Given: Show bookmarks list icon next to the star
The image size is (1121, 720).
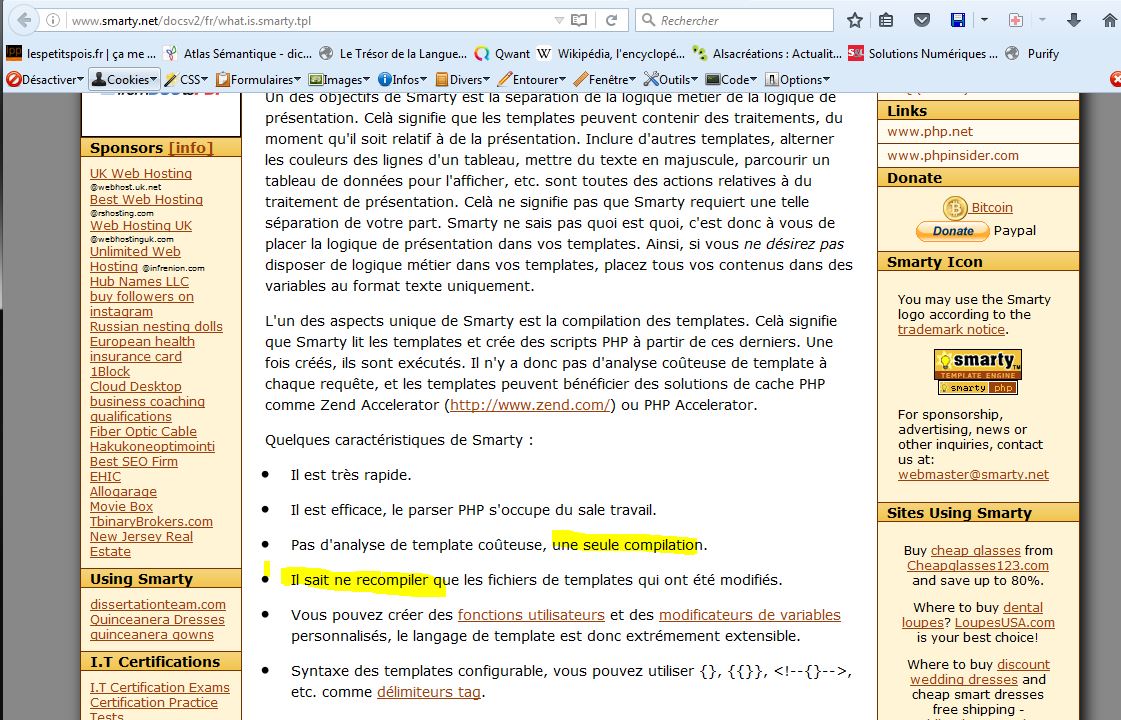Looking at the screenshot, I should click(886, 20).
